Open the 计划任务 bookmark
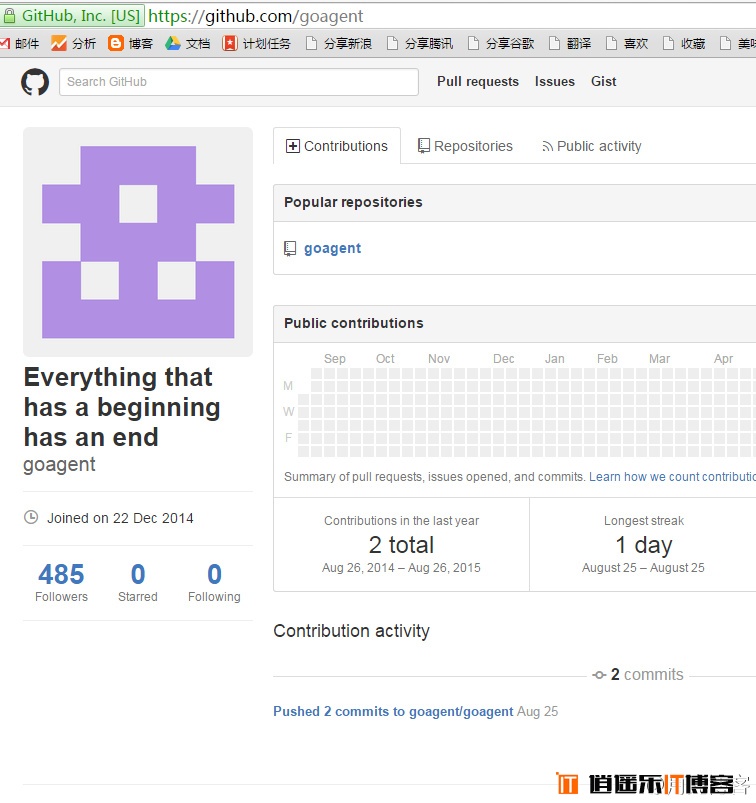 pyautogui.click(x=256, y=44)
